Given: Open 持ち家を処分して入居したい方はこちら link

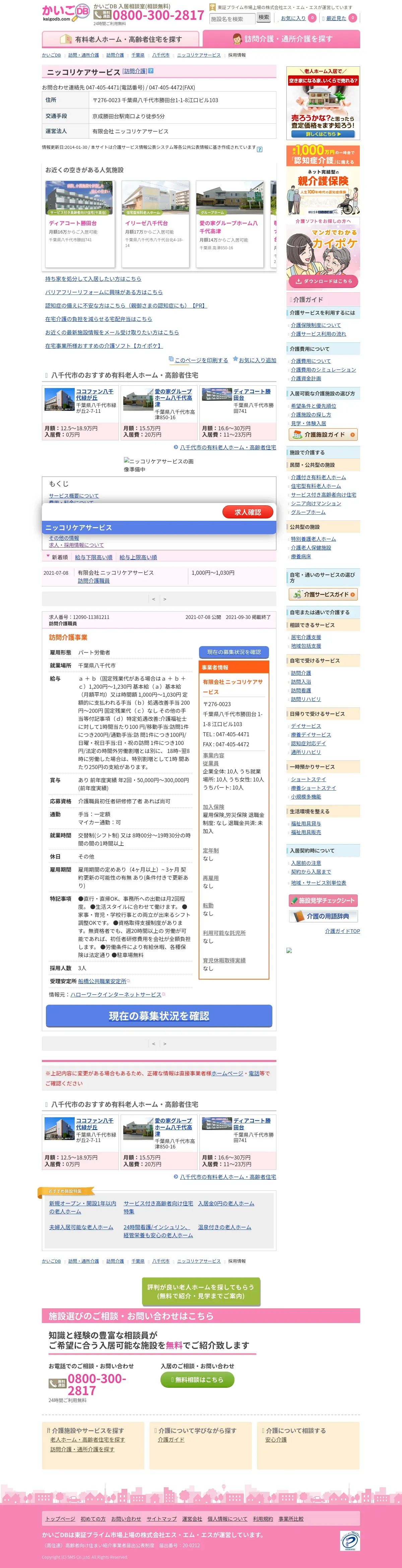Looking at the screenshot, I should (x=93, y=279).
